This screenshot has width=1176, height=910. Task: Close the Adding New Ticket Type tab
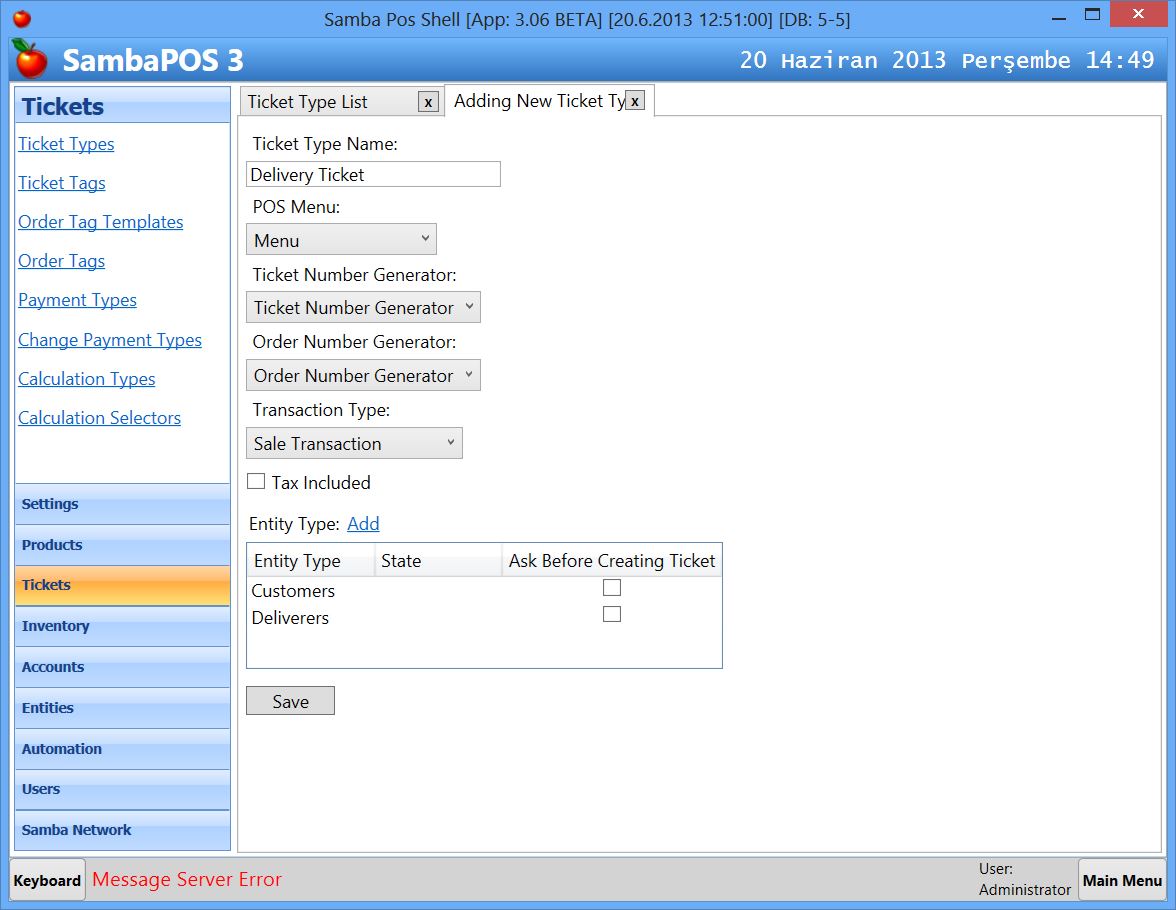click(x=634, y=101)
